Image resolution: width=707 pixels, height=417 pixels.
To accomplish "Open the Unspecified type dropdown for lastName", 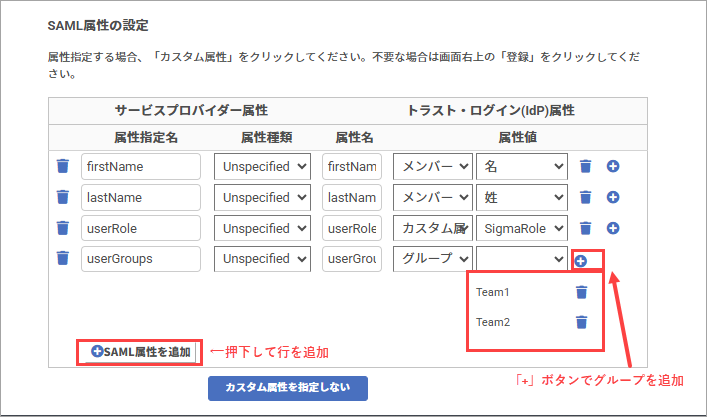I will click(262, 197).
